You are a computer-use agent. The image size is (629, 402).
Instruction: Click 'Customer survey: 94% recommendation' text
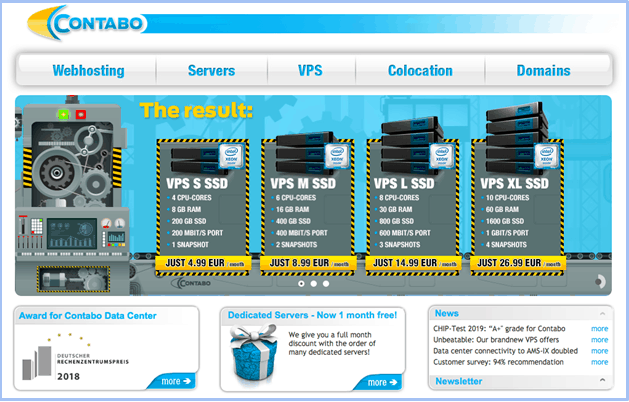[x=498, y=362]
